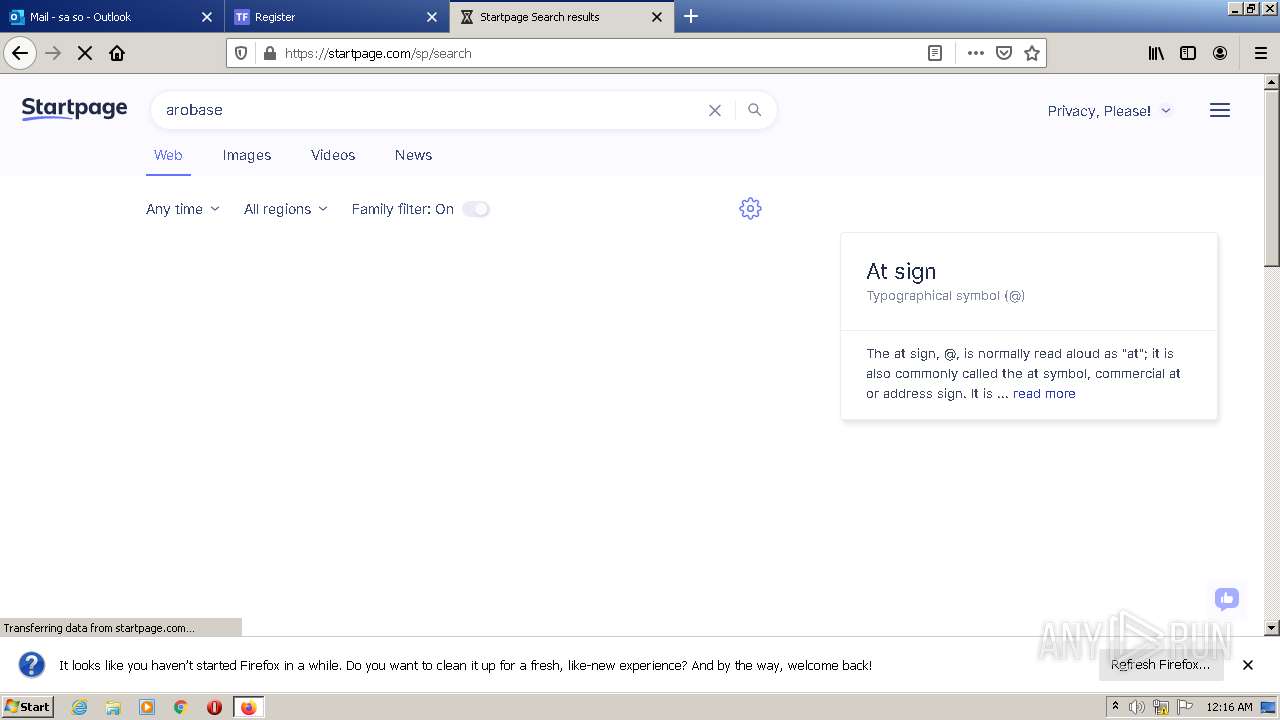Image resolution: width=1280 pixels, height=720 pixels.
Task: Focus the arobase search field
Action: tap(430, 110)
